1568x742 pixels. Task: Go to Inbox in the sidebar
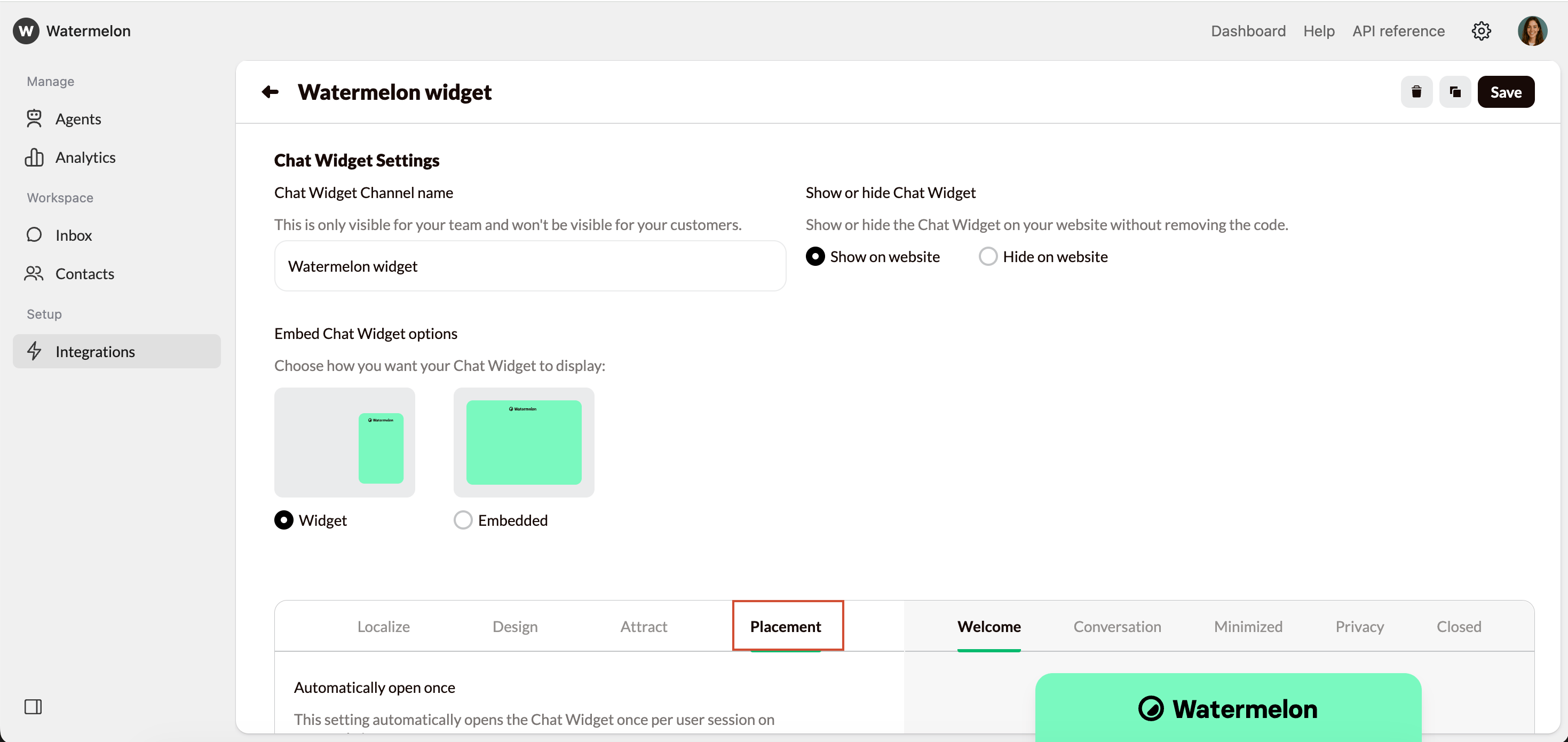coord(116,235)
